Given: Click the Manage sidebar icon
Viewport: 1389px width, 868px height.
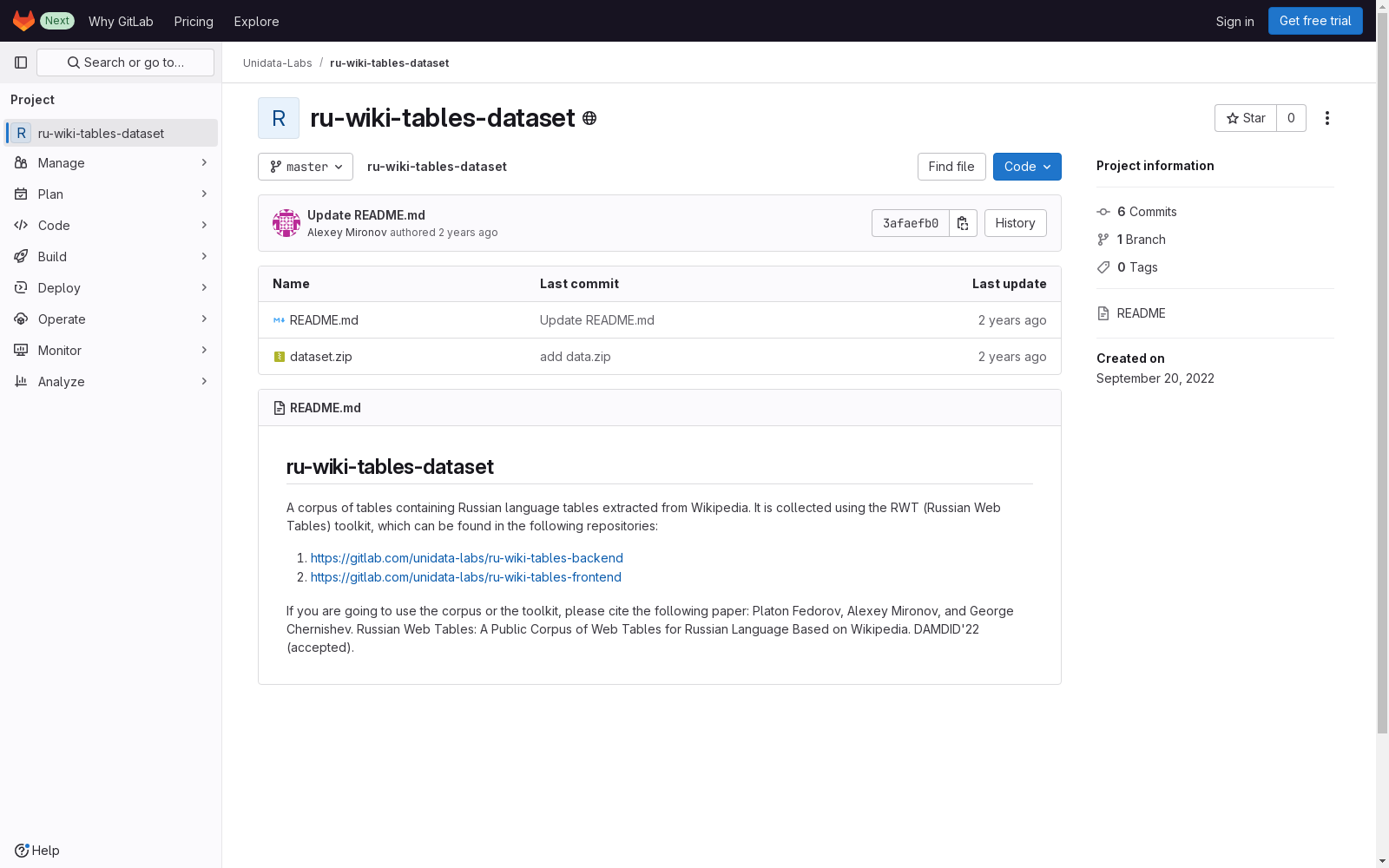Looking at the screenshot, I should (x=21, y=163).
